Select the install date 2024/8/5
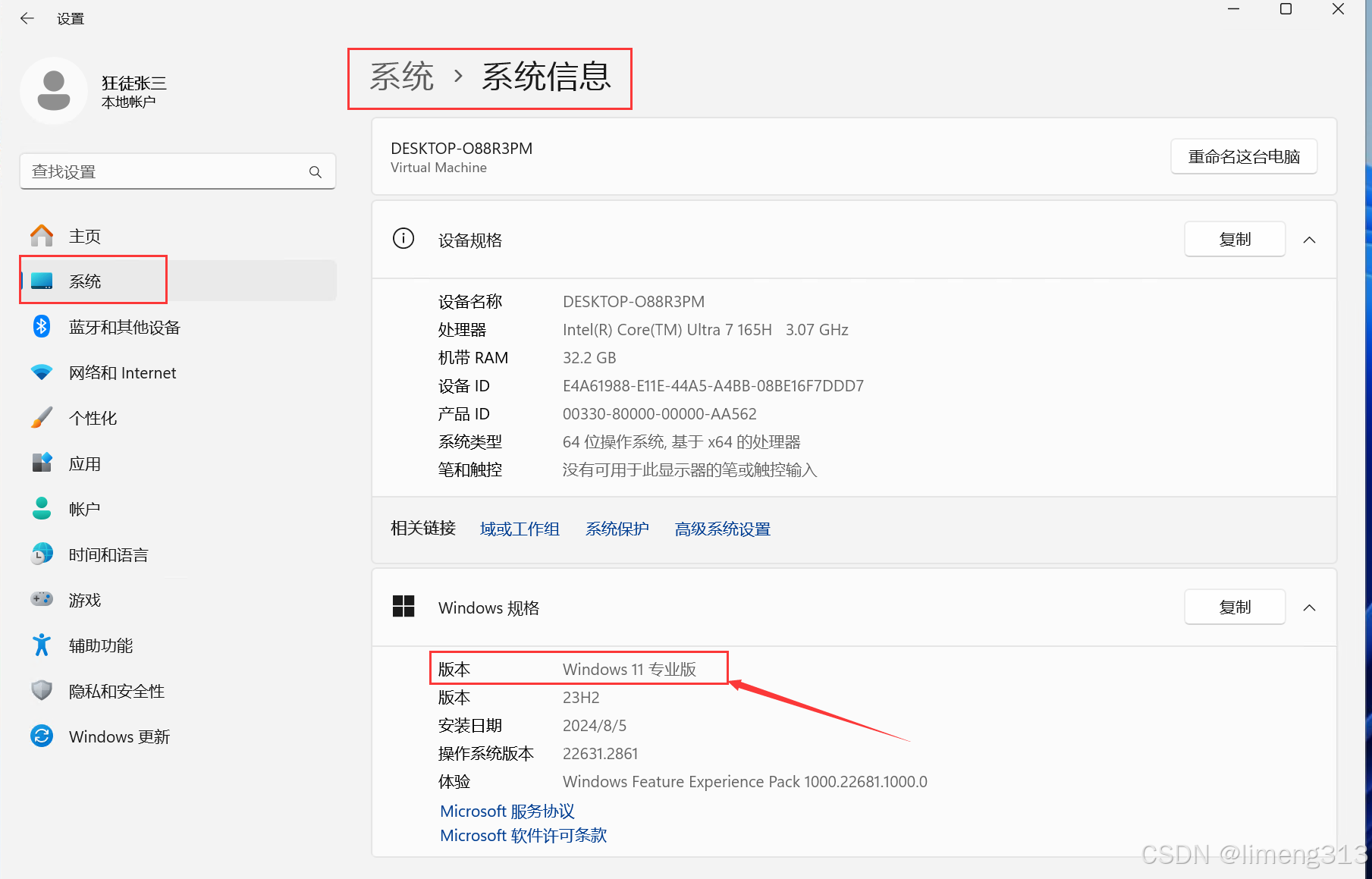Viewport: 1372px width, 879px height. (595, 726)
